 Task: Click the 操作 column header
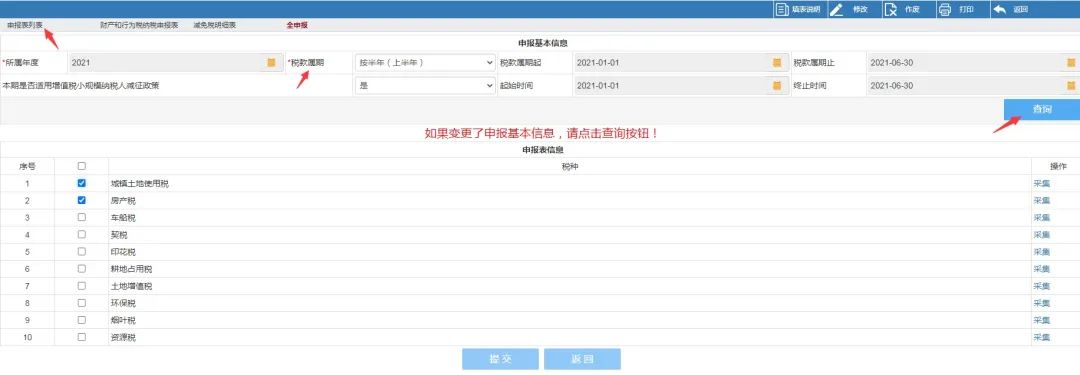[x=1058, y=166]
